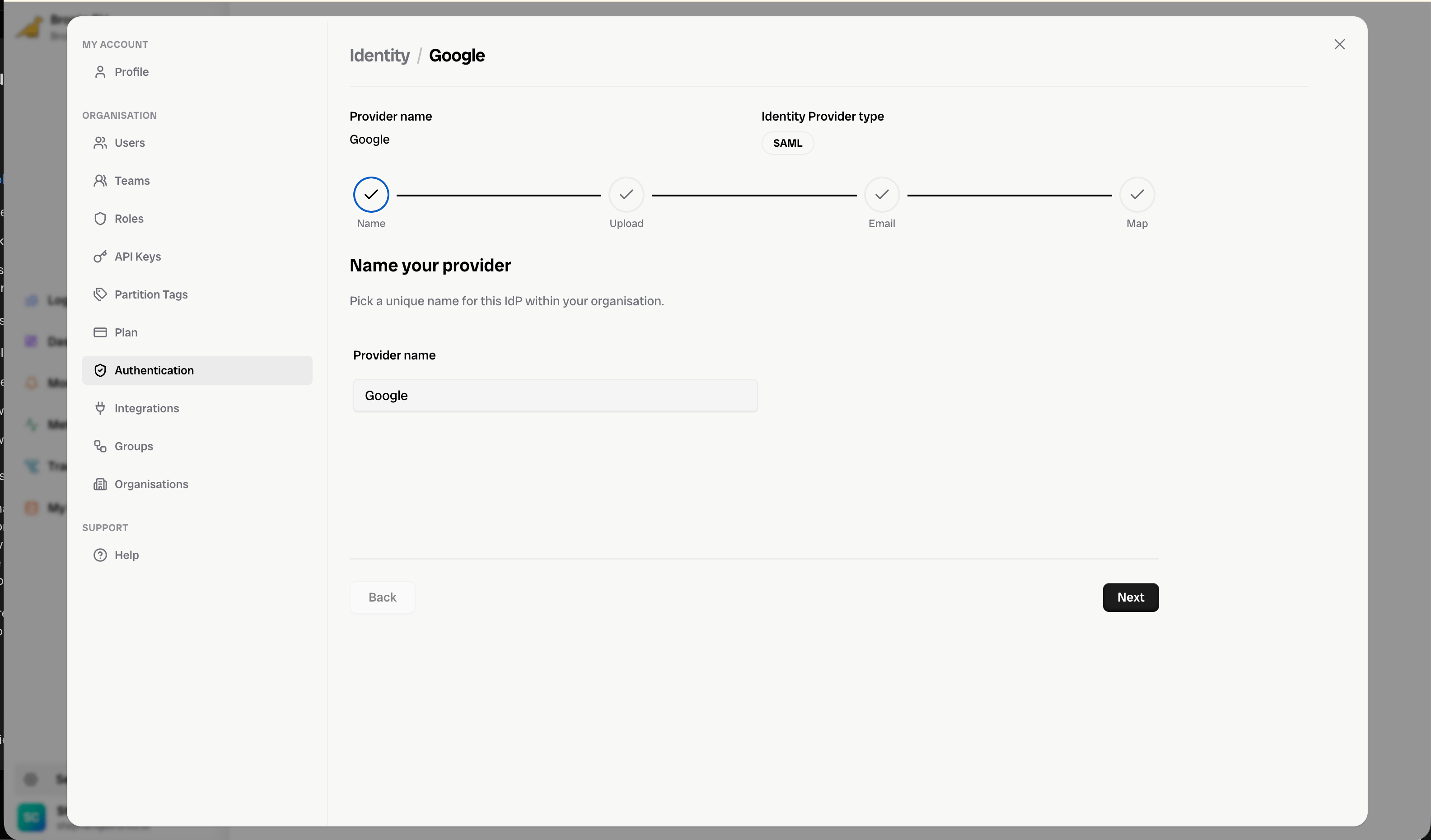Go to Teams settings
Image resolution: width=1431 pixels, height=840 pixels.
click(x=197, y=181)
